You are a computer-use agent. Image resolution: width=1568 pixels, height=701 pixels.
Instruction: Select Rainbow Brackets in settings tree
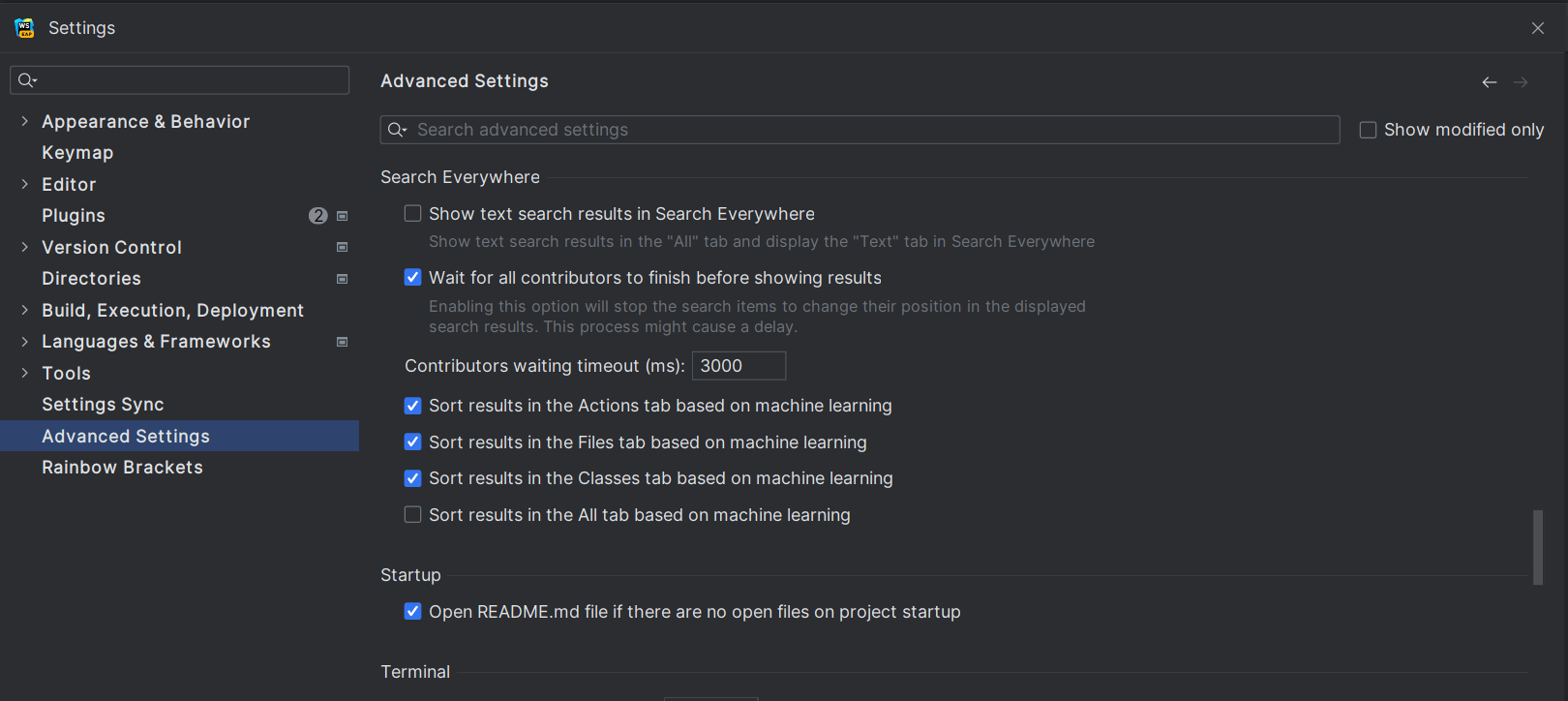tap(122, 468)
